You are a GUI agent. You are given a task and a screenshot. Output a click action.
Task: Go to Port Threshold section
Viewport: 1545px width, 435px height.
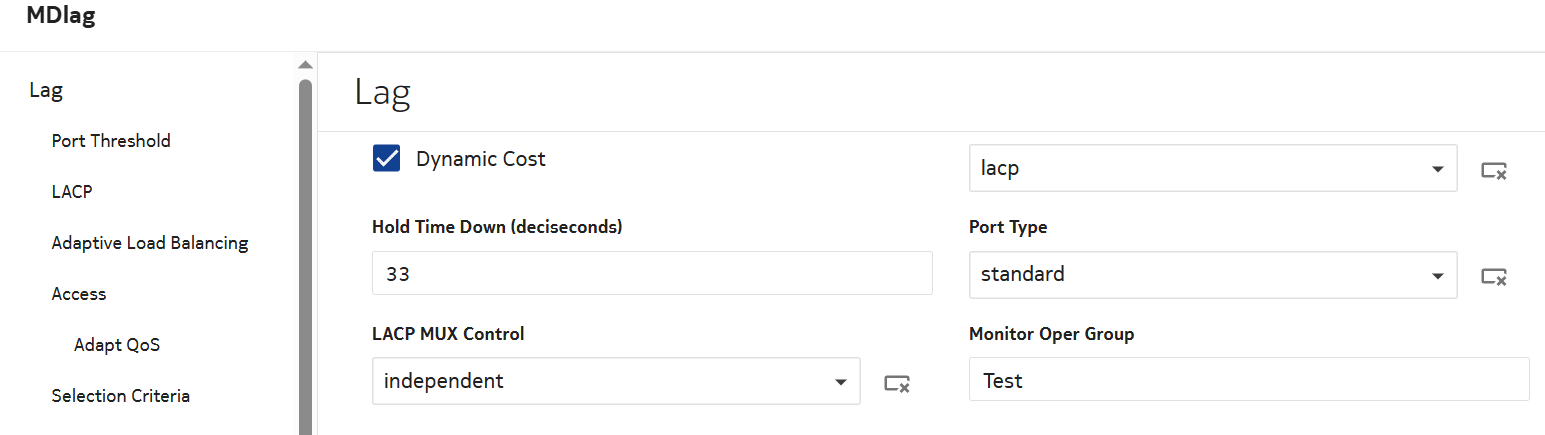click(111, 141)
